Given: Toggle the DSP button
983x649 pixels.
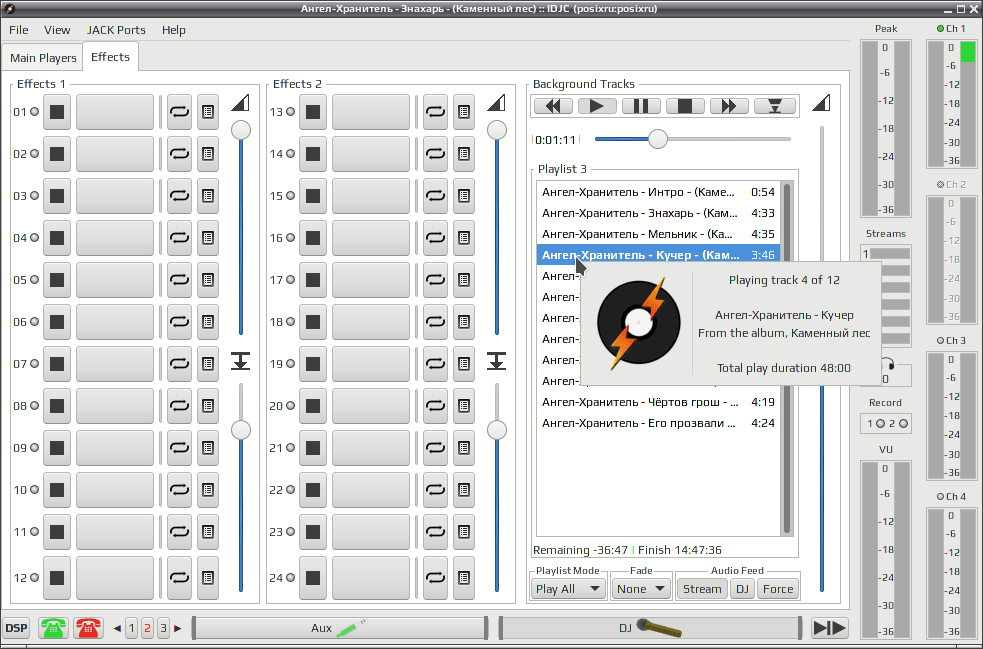Looking at the screenshot, I should click(x=16, y=628).
